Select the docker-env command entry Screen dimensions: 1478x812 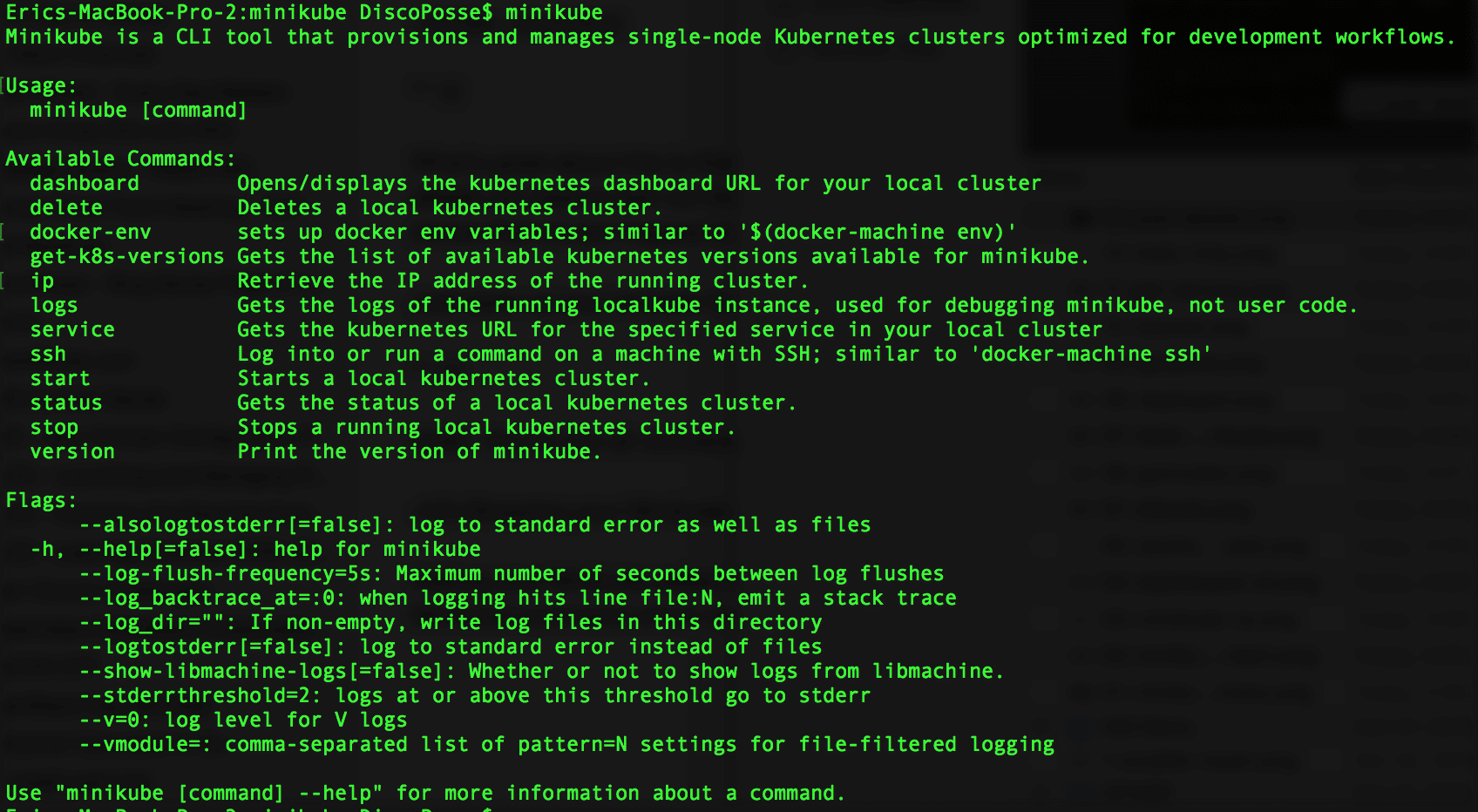(91, 232)
